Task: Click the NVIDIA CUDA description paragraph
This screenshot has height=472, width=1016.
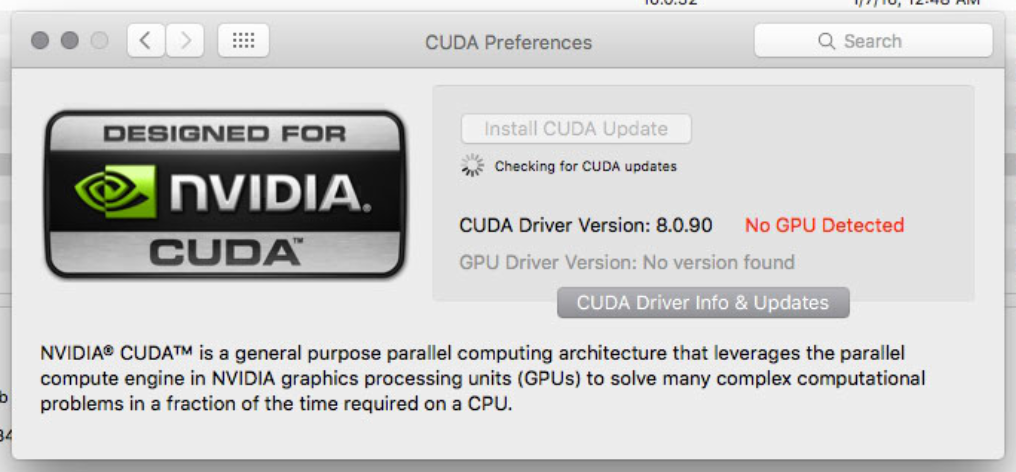Action: pos(483,379)
